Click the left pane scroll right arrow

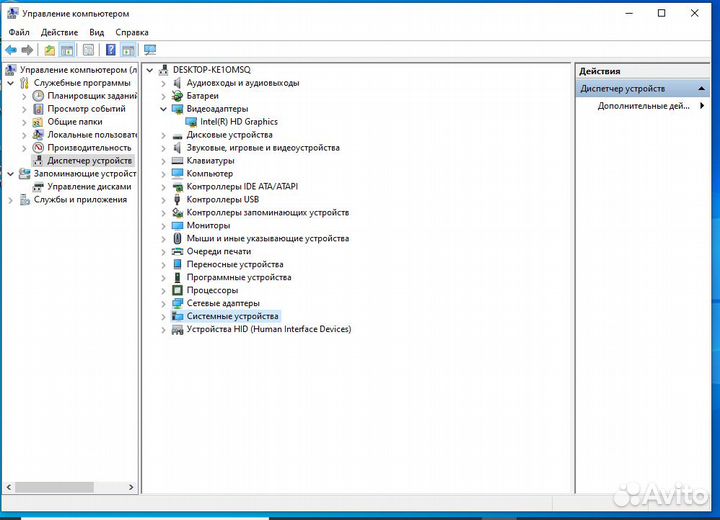[131, 487]
